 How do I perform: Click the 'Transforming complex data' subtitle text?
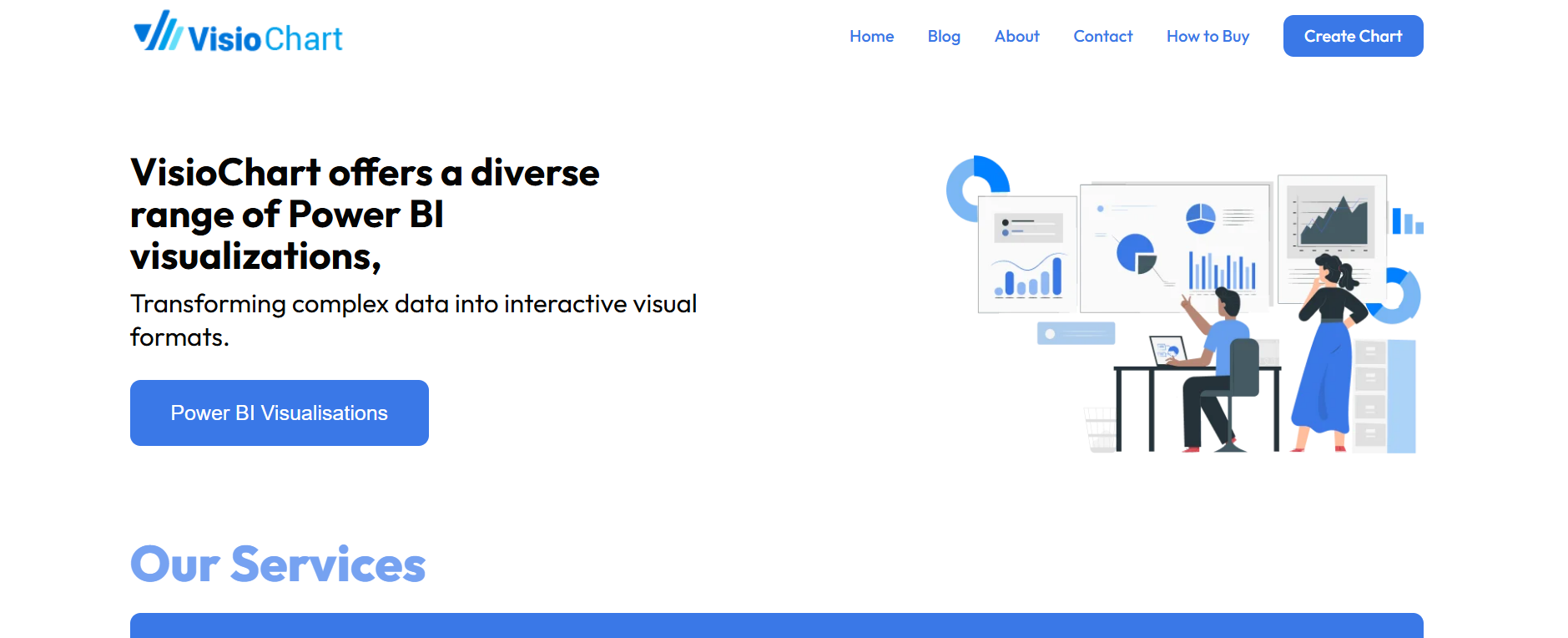tap(413, 320)
